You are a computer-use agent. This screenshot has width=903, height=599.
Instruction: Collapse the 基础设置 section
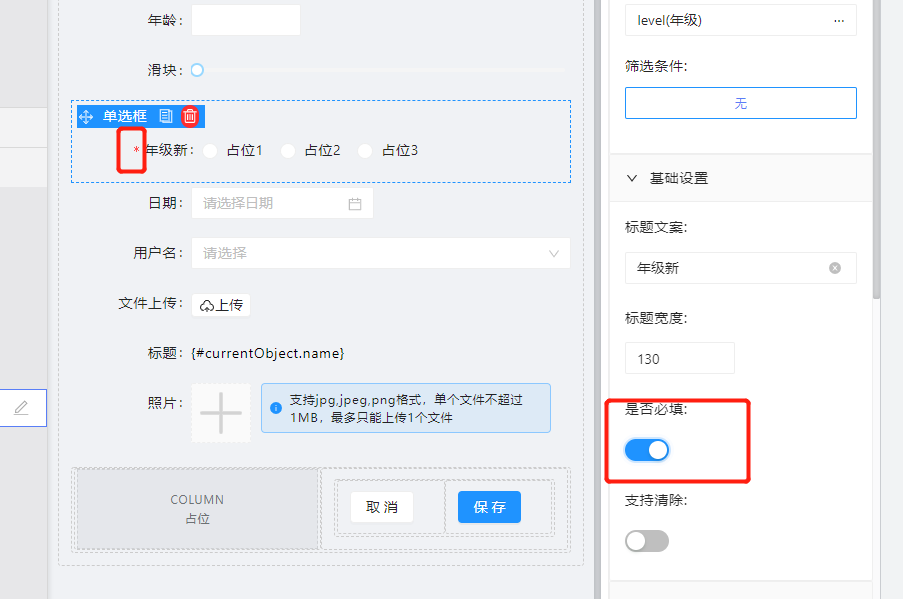632,179
